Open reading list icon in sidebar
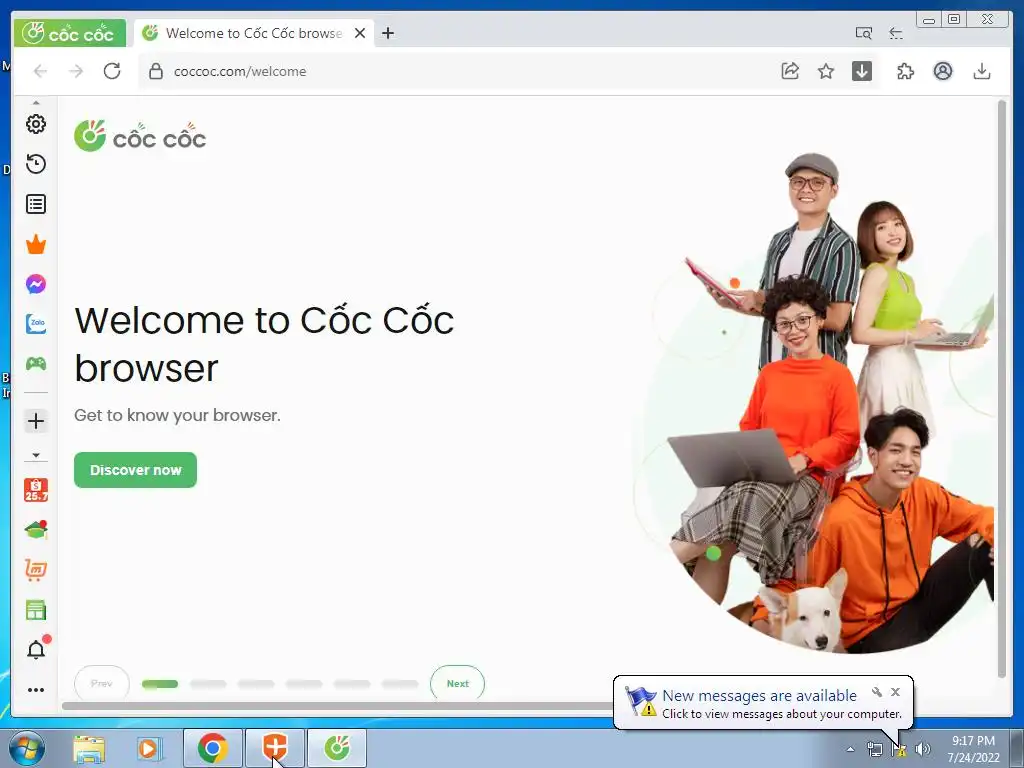 [36, 204]
